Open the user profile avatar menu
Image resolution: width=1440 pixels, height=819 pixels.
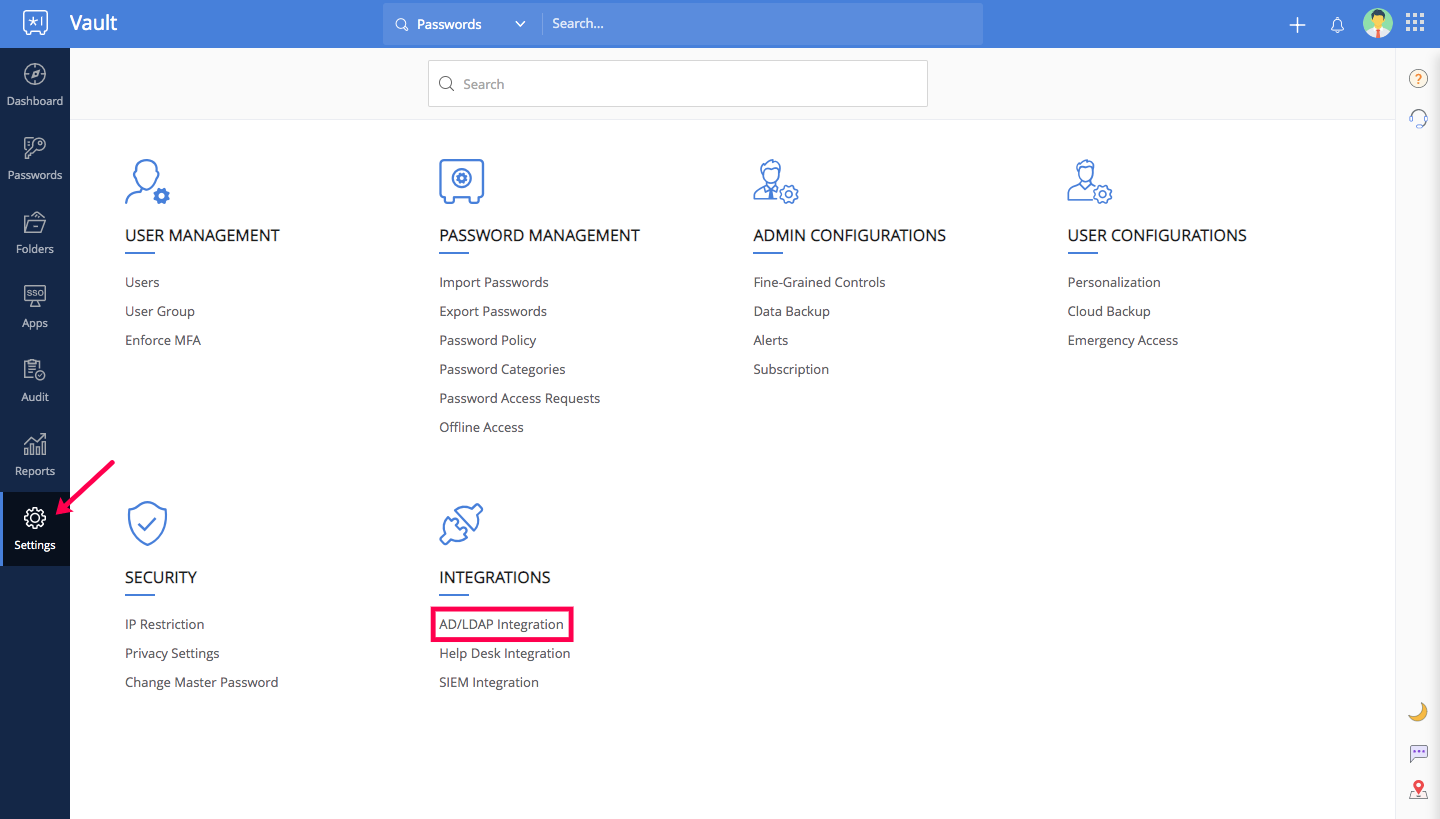pyautogui.click(x=1377, y=23)
